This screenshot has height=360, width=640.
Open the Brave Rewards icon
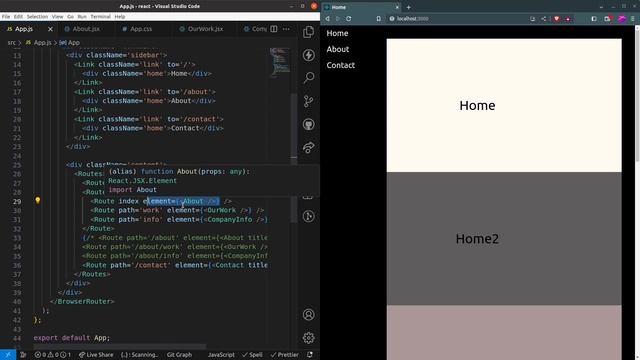tap(568, 19)
